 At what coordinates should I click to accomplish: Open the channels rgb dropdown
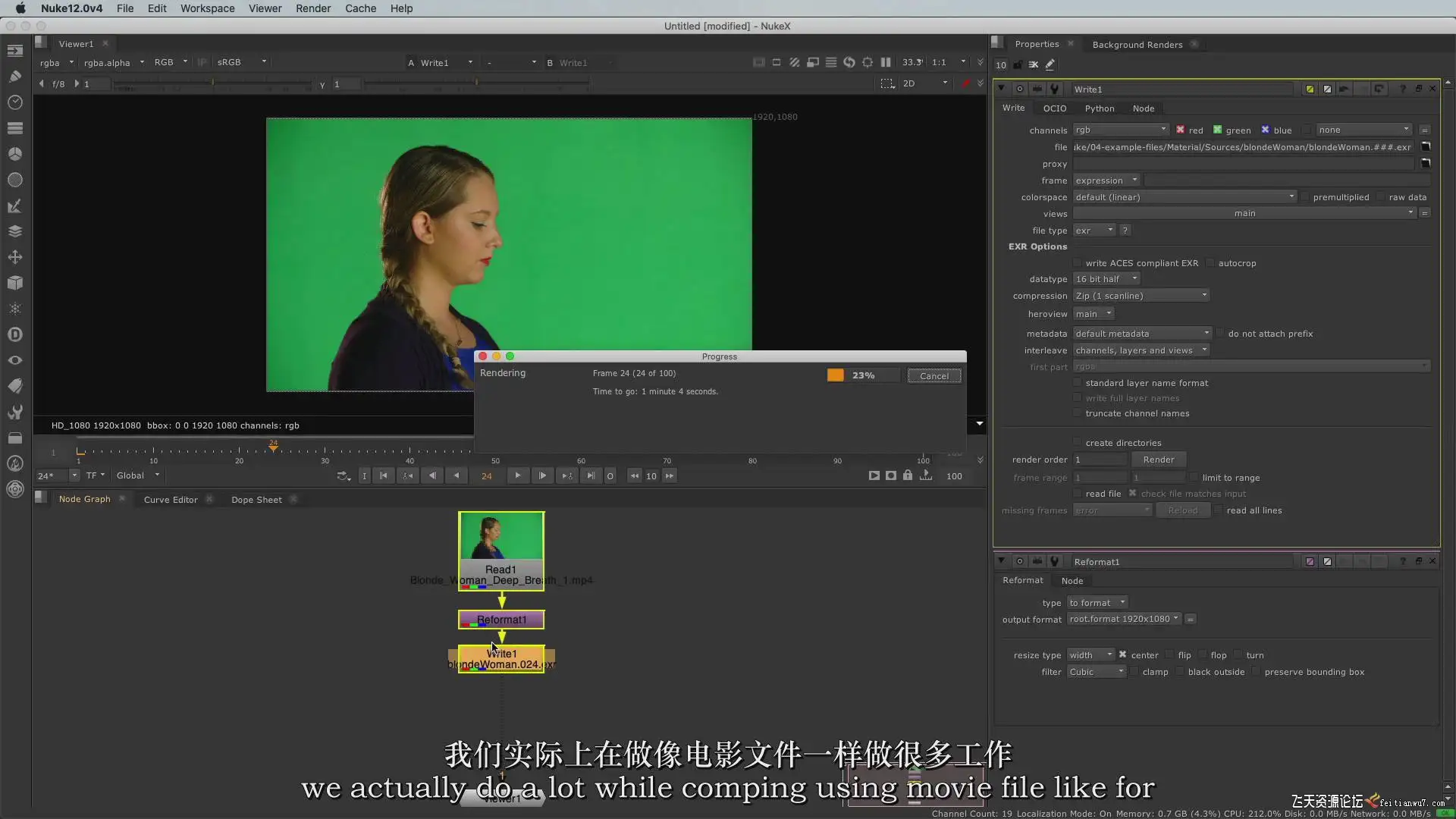pyautogui.click(x=1121, y=130)
